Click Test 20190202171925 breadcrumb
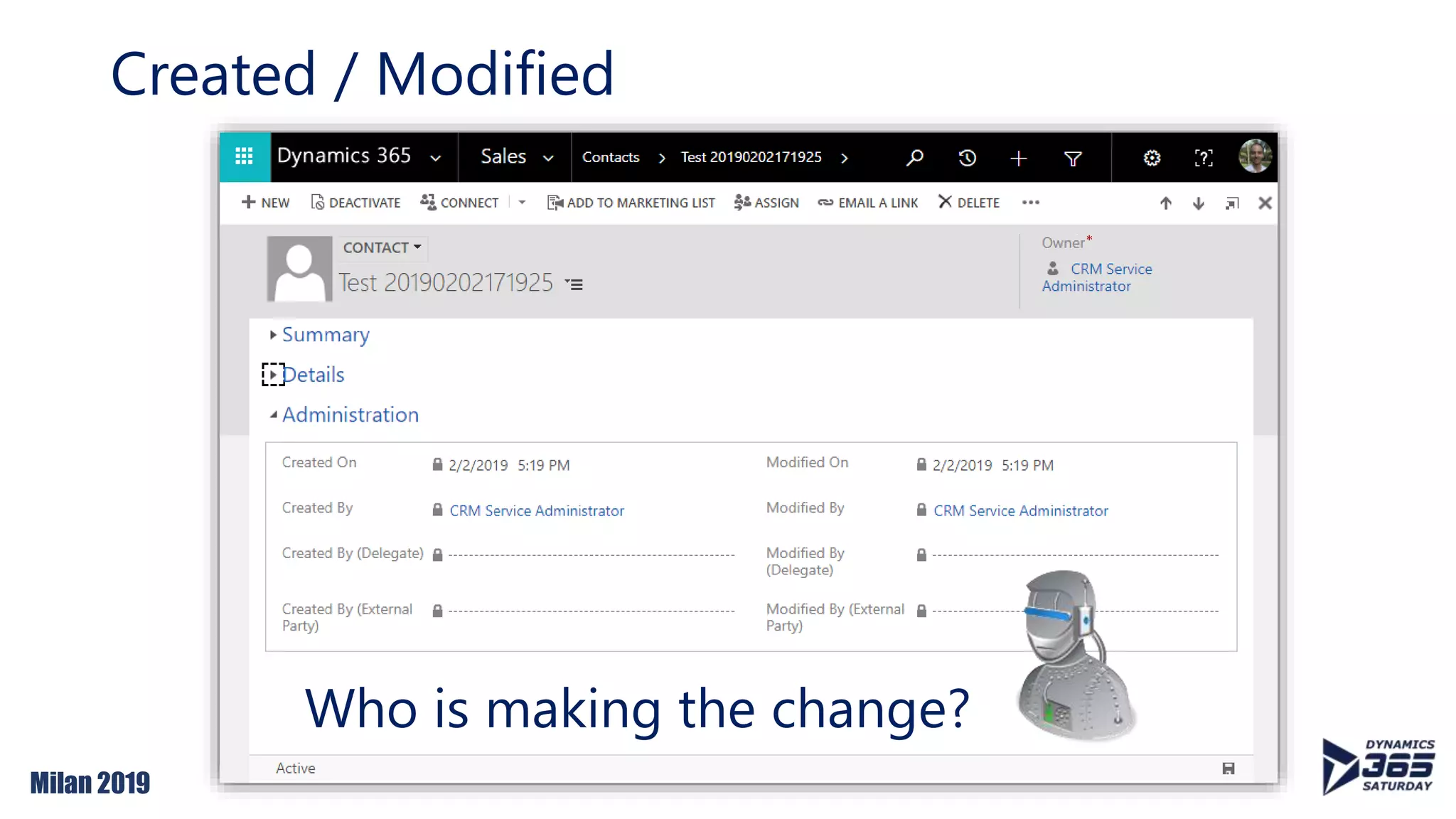The width and height of the screenshot is (1456, 819). (x=751, y=157)
